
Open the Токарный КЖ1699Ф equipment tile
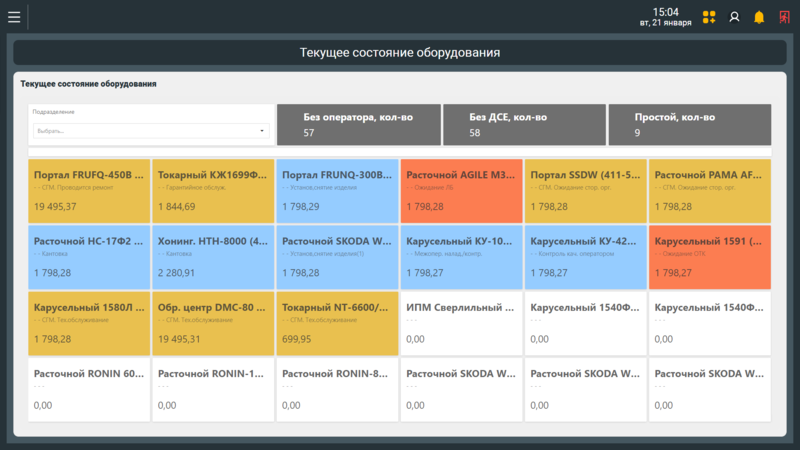pos(213,190)
